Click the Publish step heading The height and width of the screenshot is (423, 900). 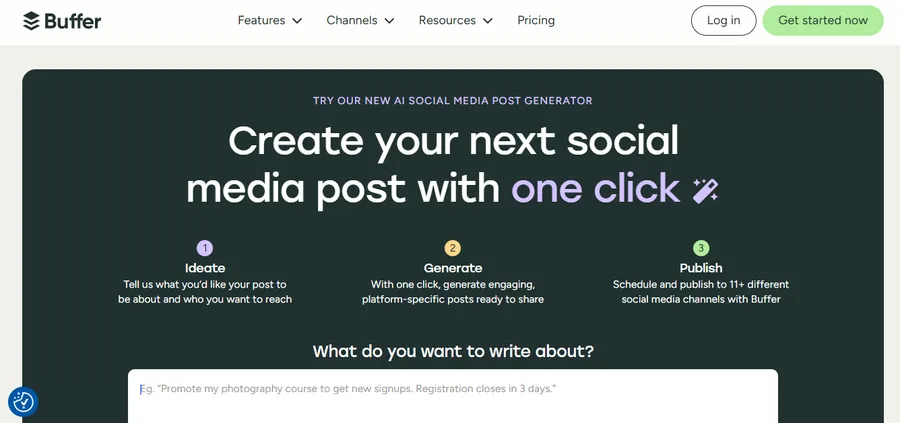click(701, 268)
